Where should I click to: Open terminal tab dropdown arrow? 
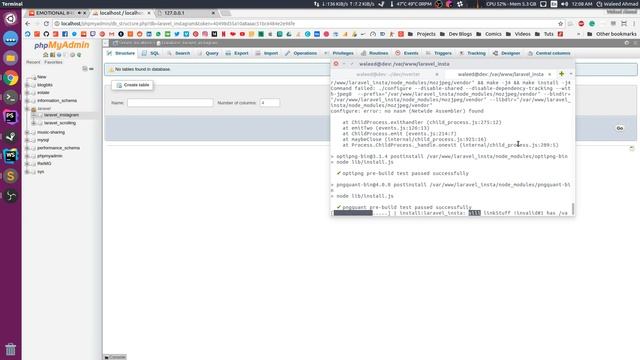tap(571, 74)
